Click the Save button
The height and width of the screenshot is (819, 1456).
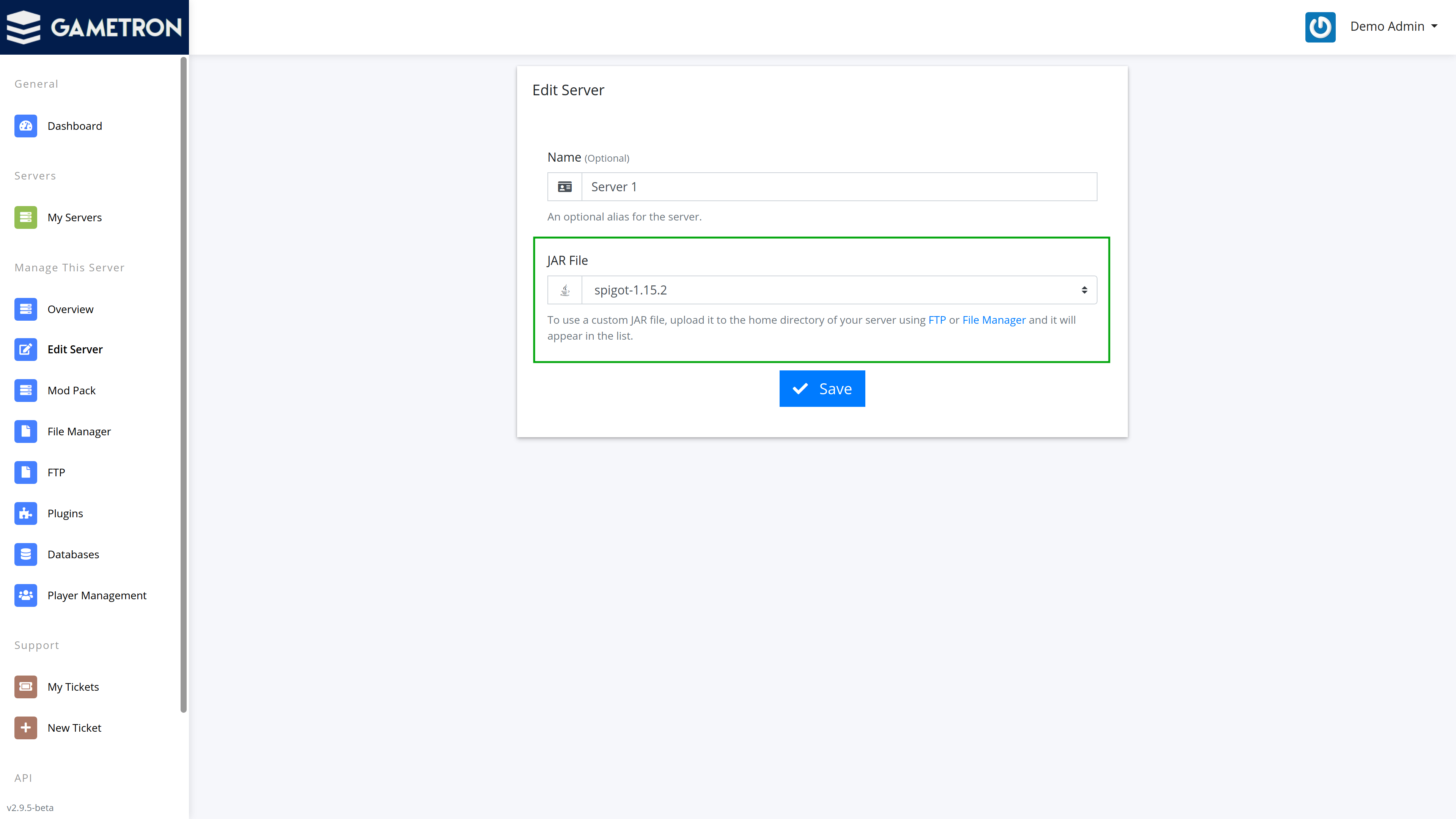[822, 388]
